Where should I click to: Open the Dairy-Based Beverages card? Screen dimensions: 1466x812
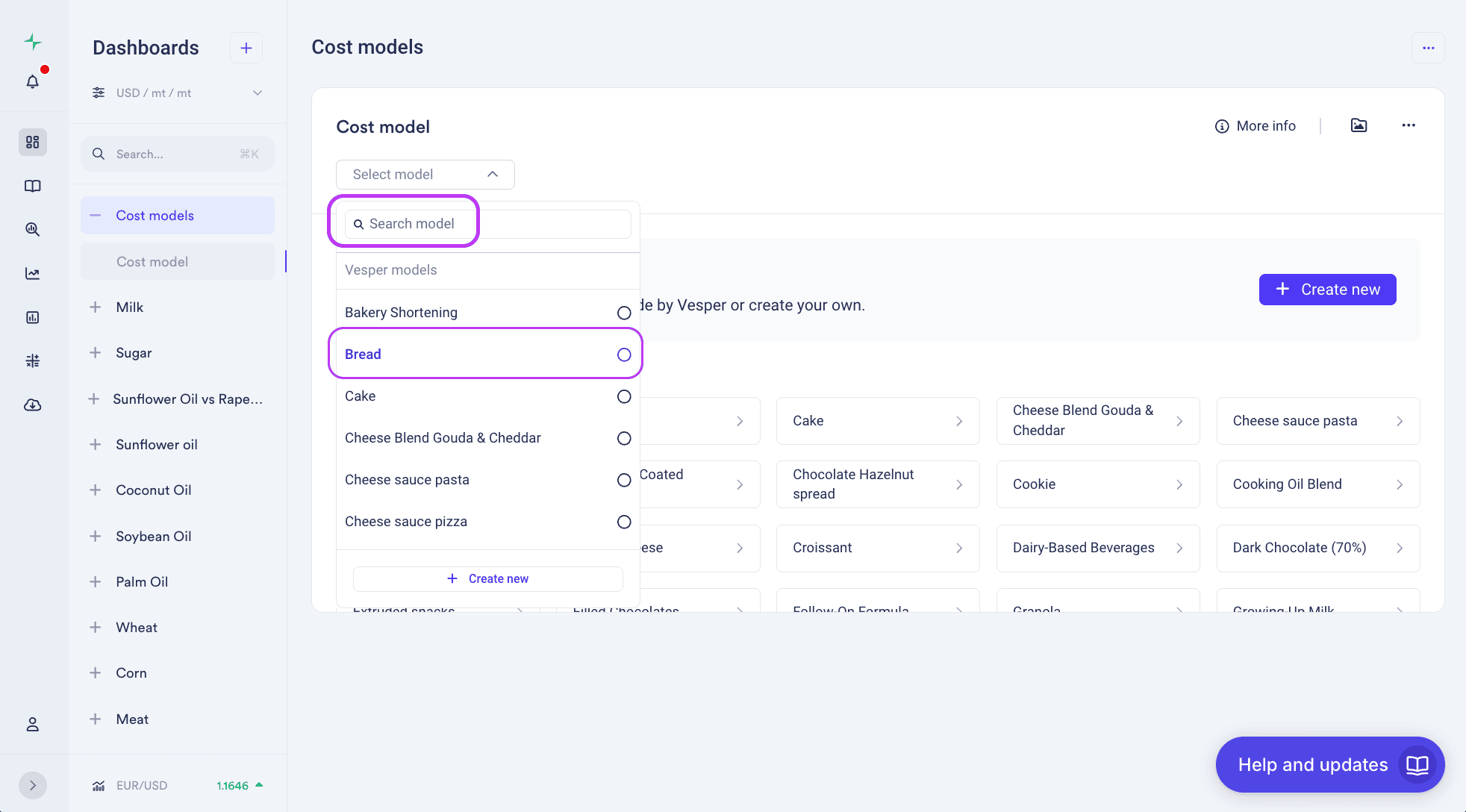click(x=1098, y=548)
